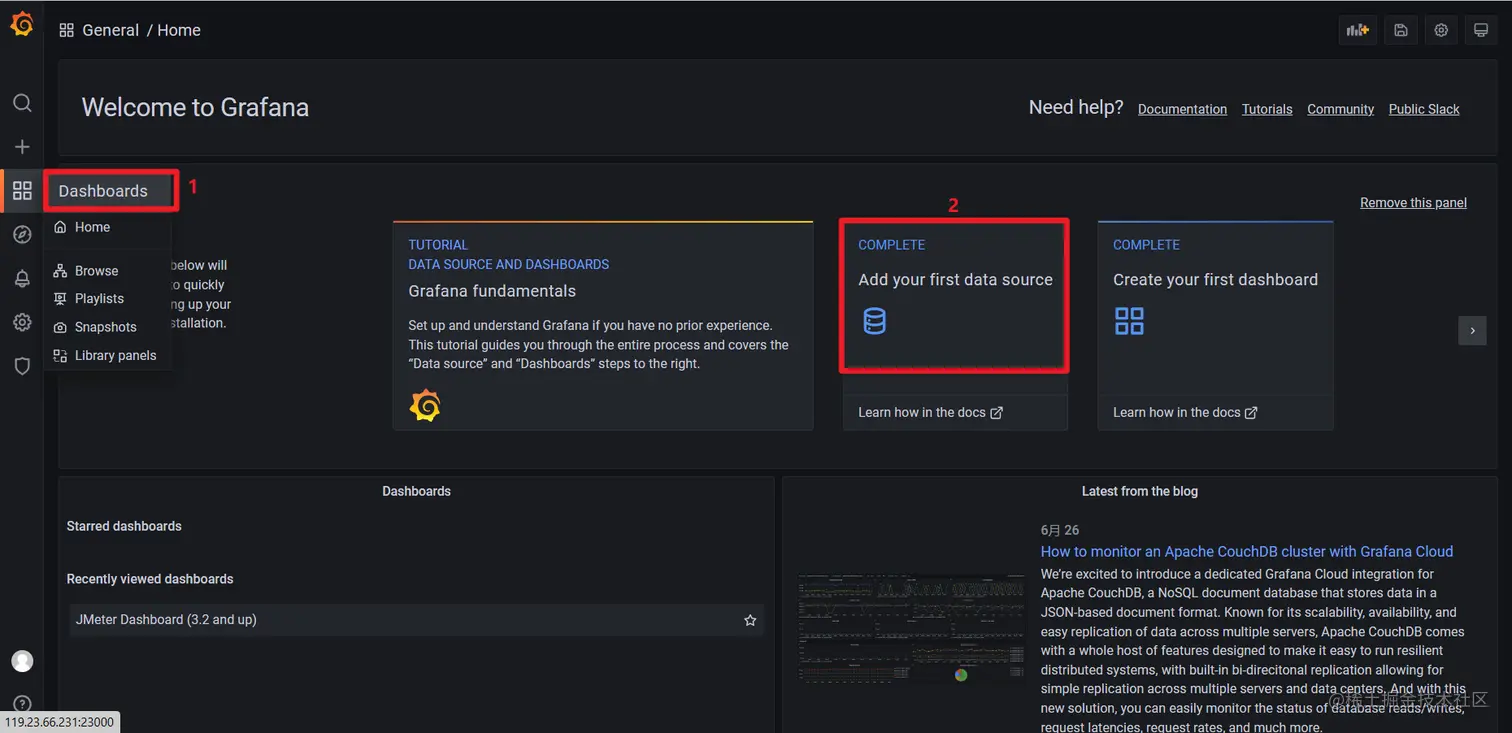Screen dimensions: 1512x733
Task: Click the grid icon in Create dashboard card
Action: point(1129,321)
